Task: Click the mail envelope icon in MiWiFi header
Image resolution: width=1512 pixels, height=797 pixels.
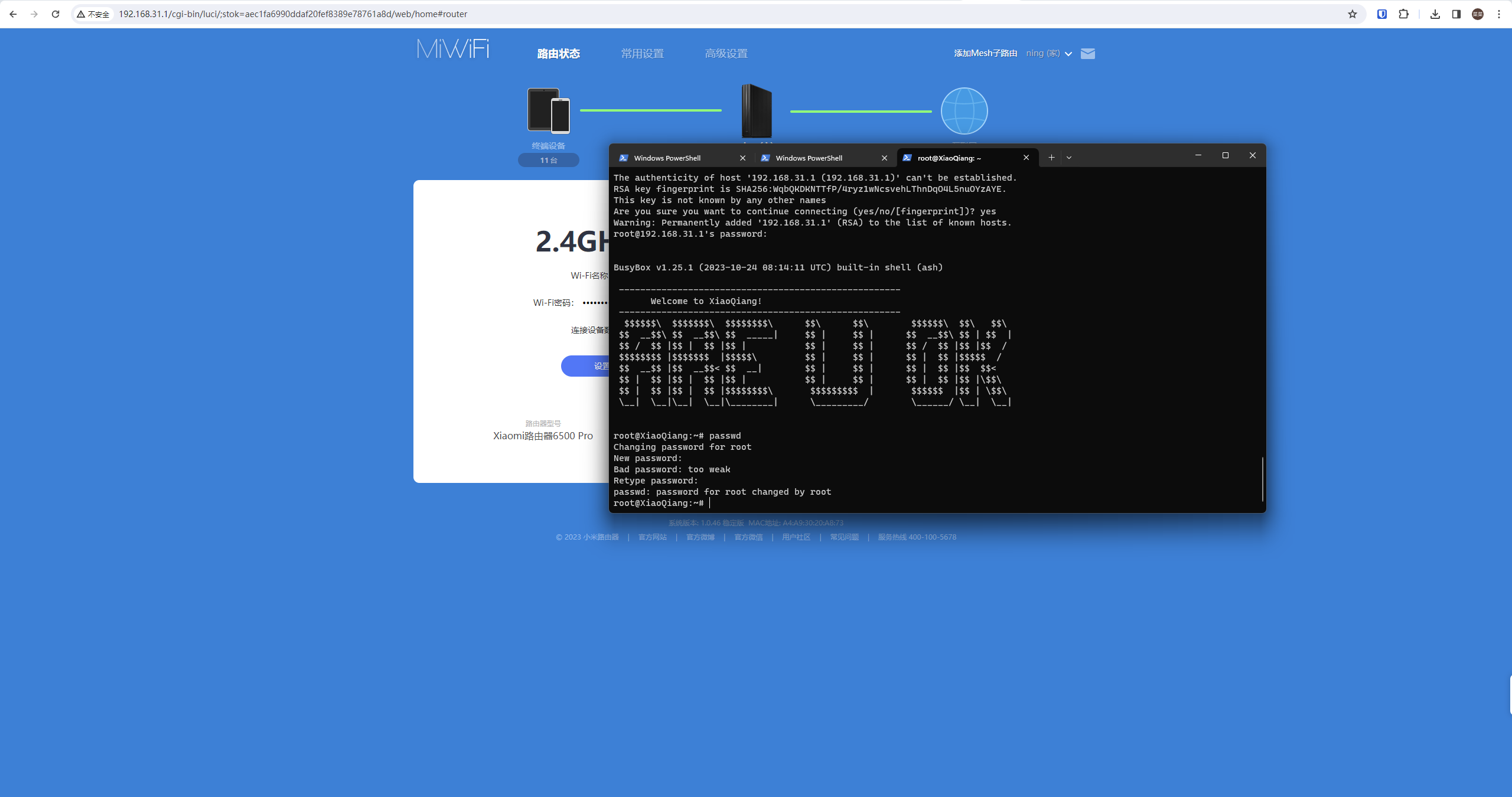Action: click(1087, 54)
